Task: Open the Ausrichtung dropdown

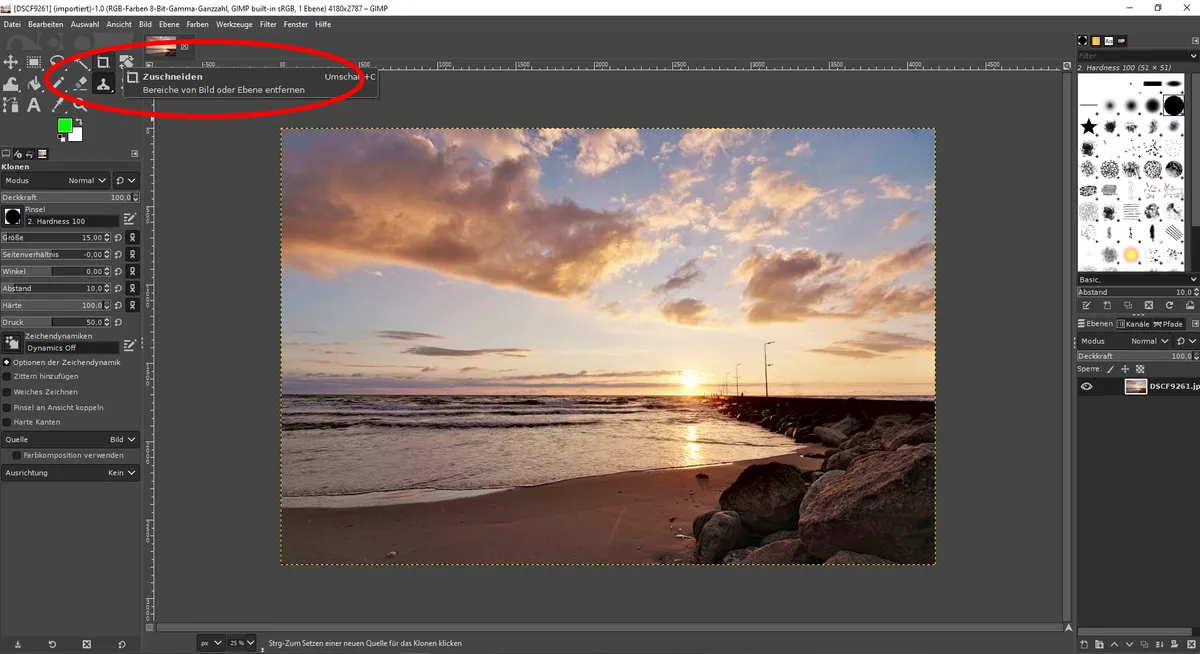Action: [x=70, y=472]
